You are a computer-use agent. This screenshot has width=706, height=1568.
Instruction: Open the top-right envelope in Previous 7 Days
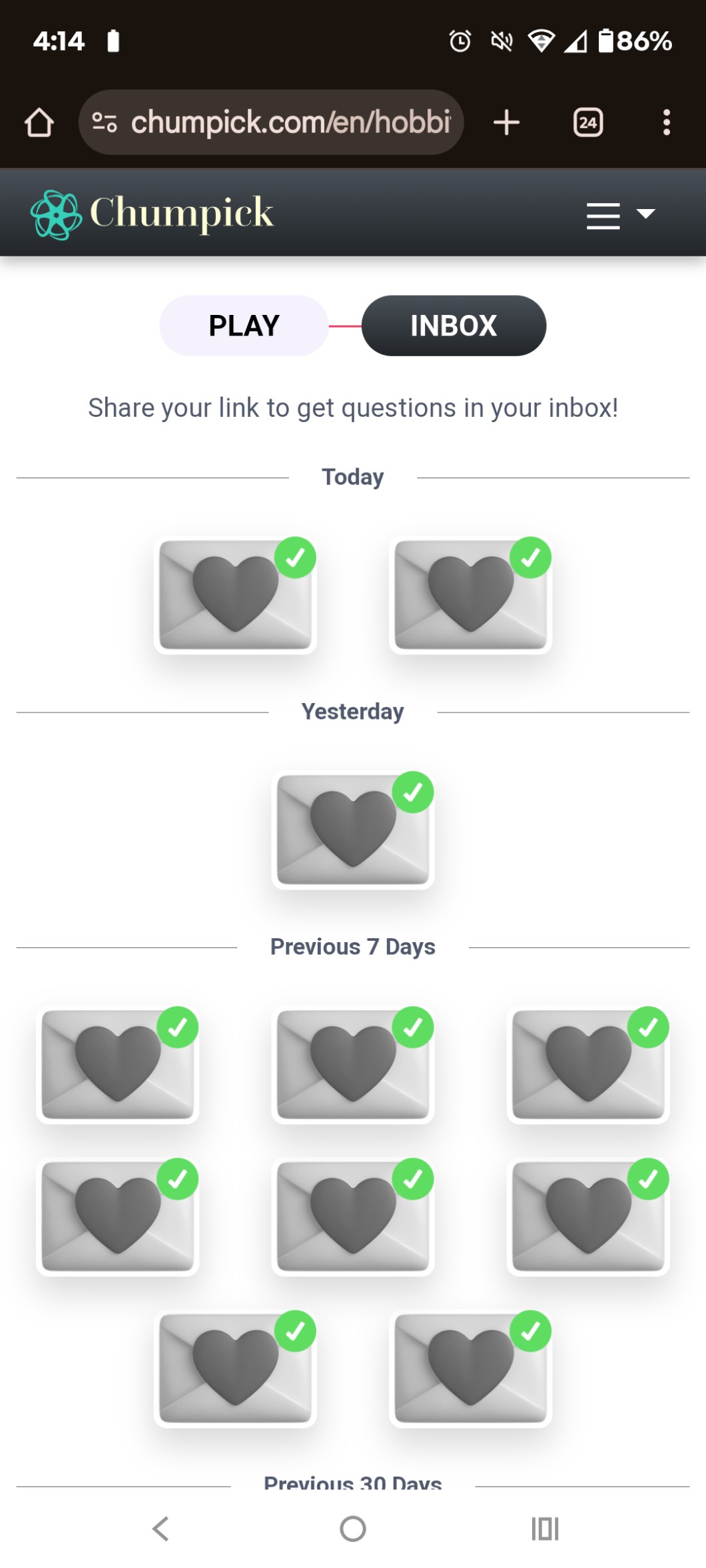tap(588, 1064)
